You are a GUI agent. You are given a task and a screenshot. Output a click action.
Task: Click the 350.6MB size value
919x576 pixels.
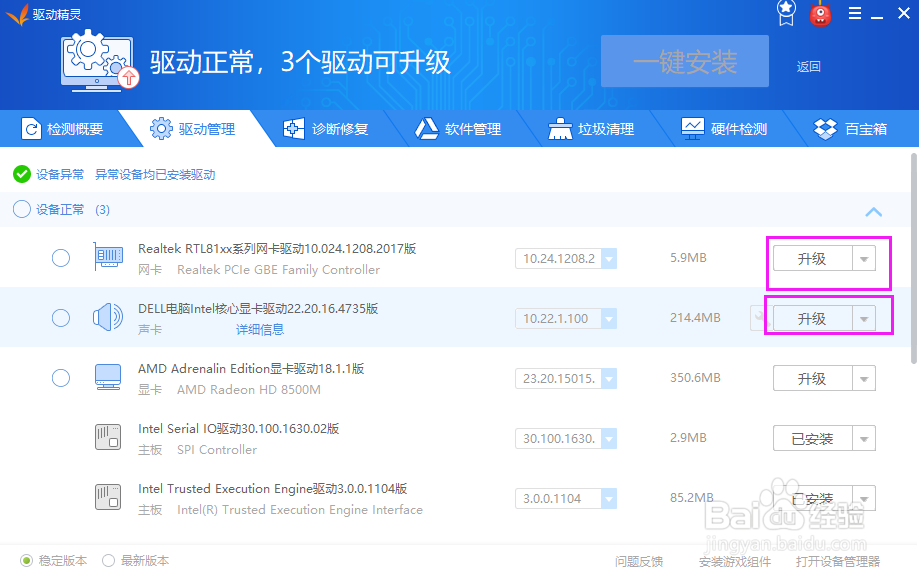(x=695, y=378)
